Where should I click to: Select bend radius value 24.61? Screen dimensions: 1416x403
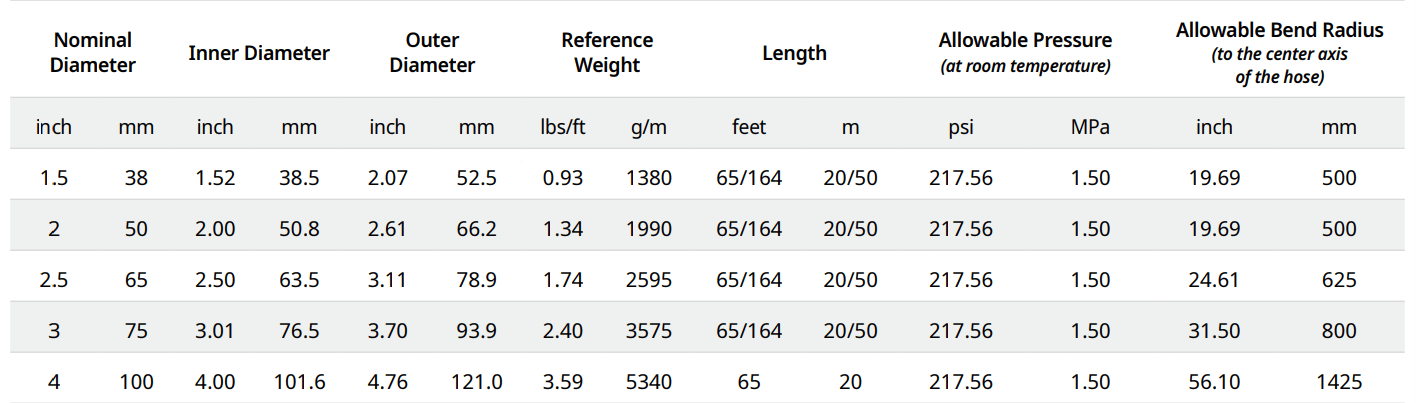[x=1215, y=280]
